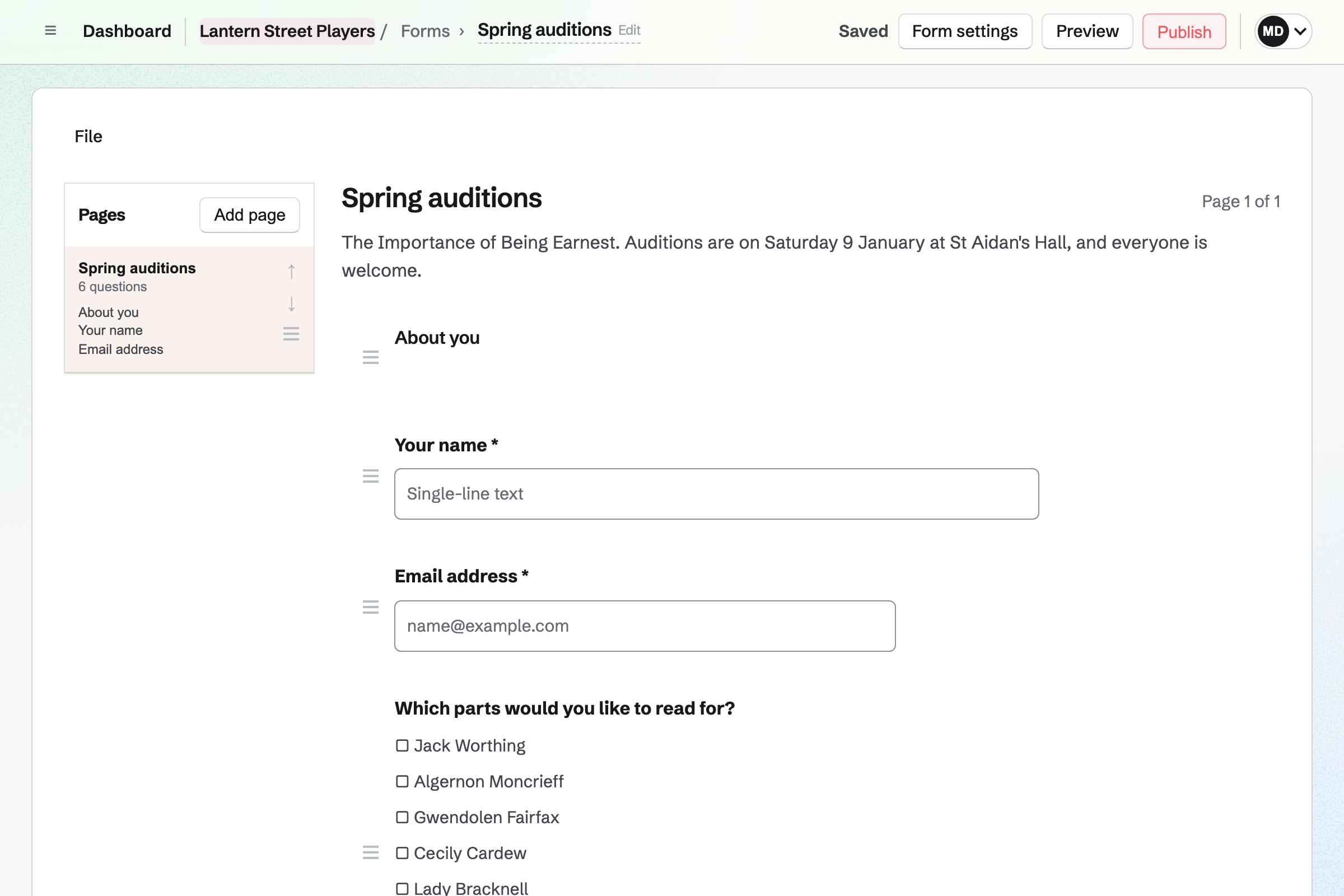This screenshot has width=1344, height=896.
Task: Grab drag handle beside the parts checkbox question
Action: pos(371,853)
